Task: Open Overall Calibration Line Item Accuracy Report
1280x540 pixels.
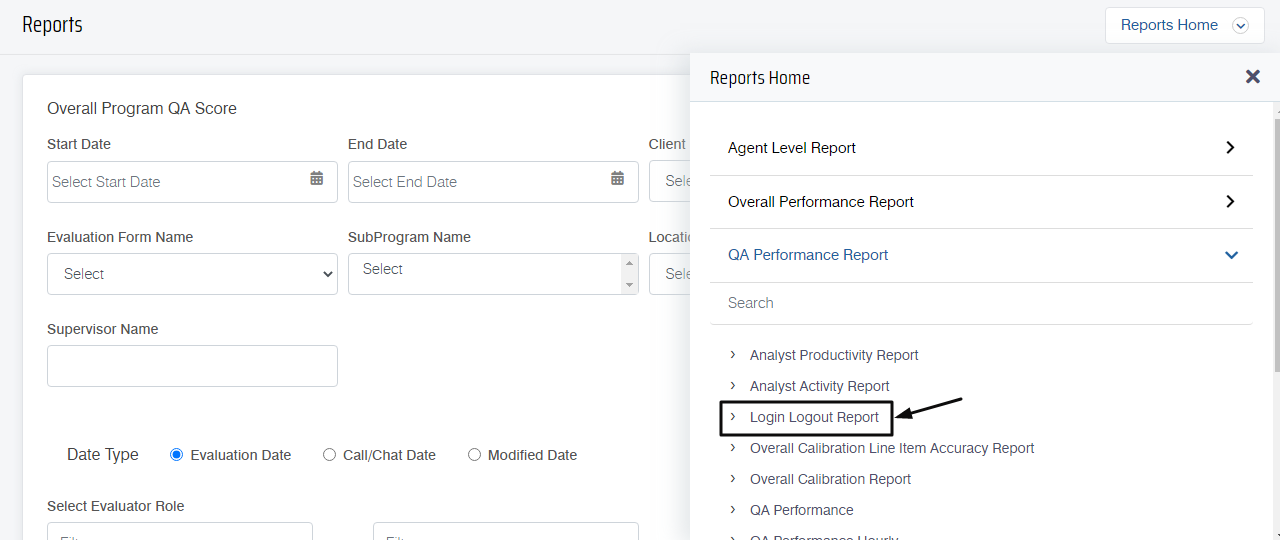Action: click(892, 448)
